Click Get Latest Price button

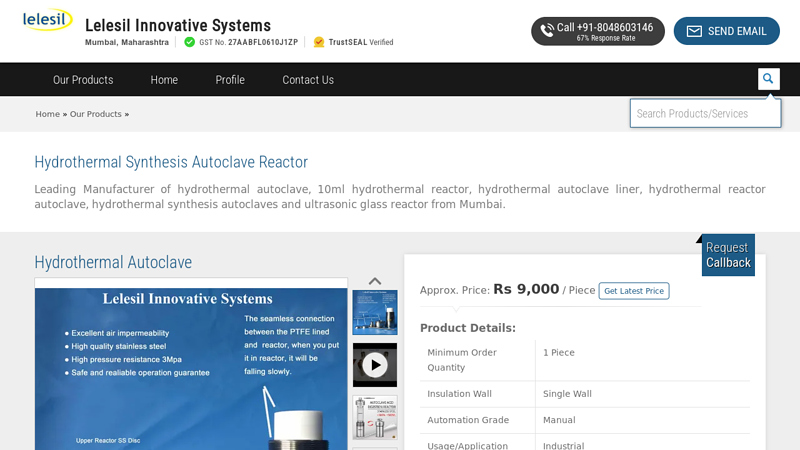tap(634, 291)
